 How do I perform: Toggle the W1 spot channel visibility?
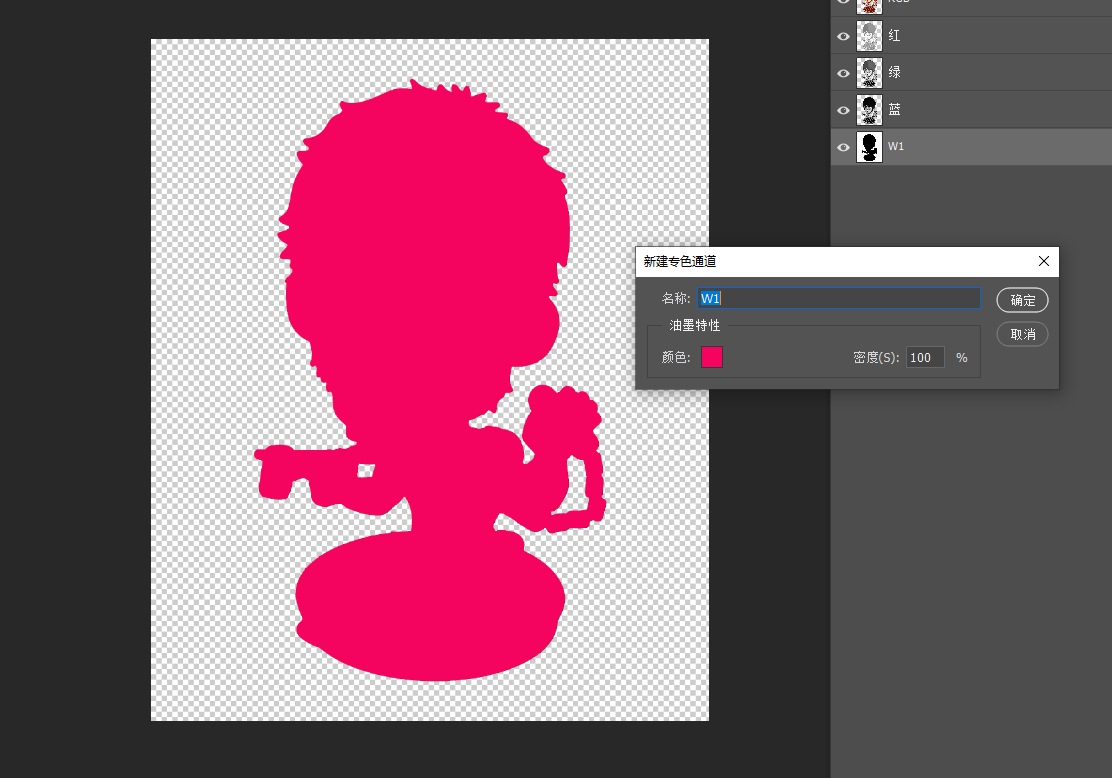843,147
